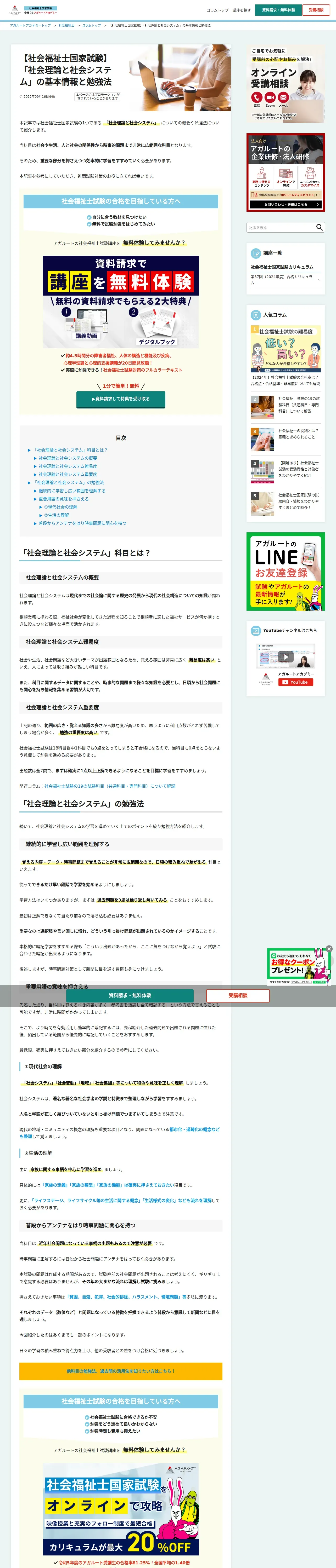
Task: Click the mail consultation icon
Action: coord(284,97)
